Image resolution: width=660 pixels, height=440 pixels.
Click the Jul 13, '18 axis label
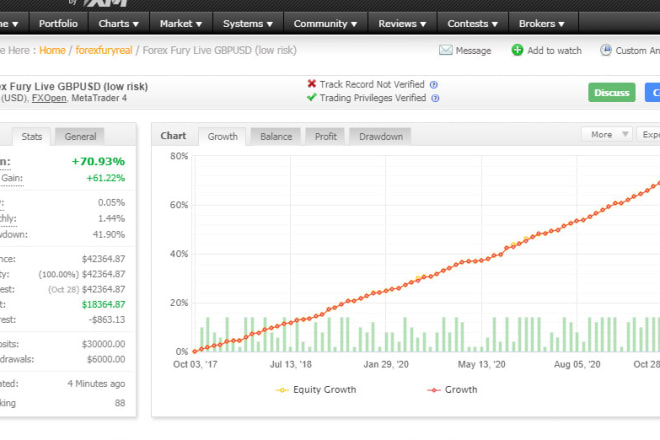[290, 364]
